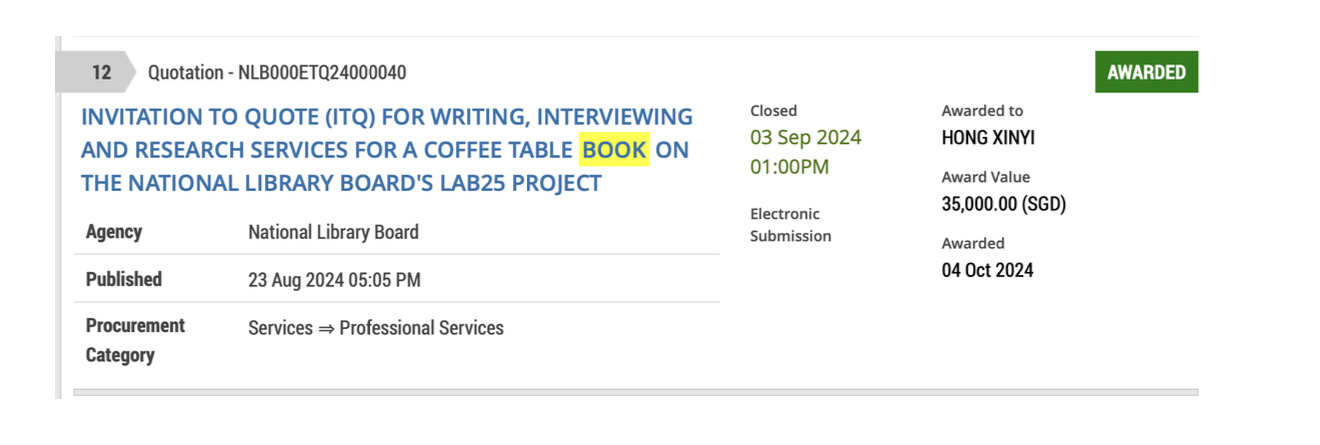The height and width of the screenshot is (445, 1320).
Task: Click the Awarded date label
Action: click(x=973, y=243)
